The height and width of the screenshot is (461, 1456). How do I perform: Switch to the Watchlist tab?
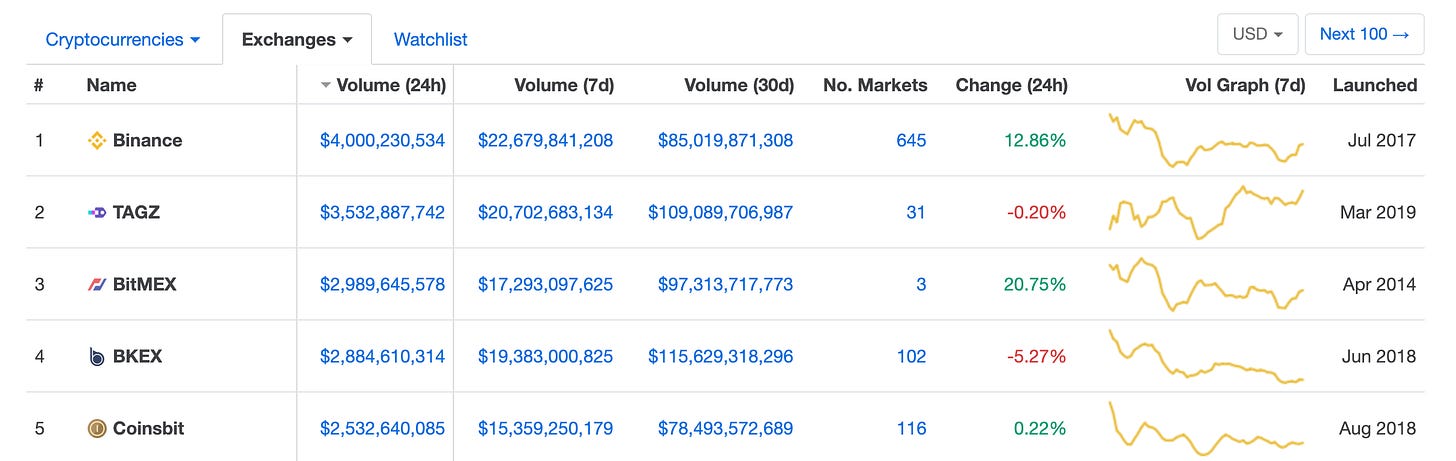pos(430,40)
